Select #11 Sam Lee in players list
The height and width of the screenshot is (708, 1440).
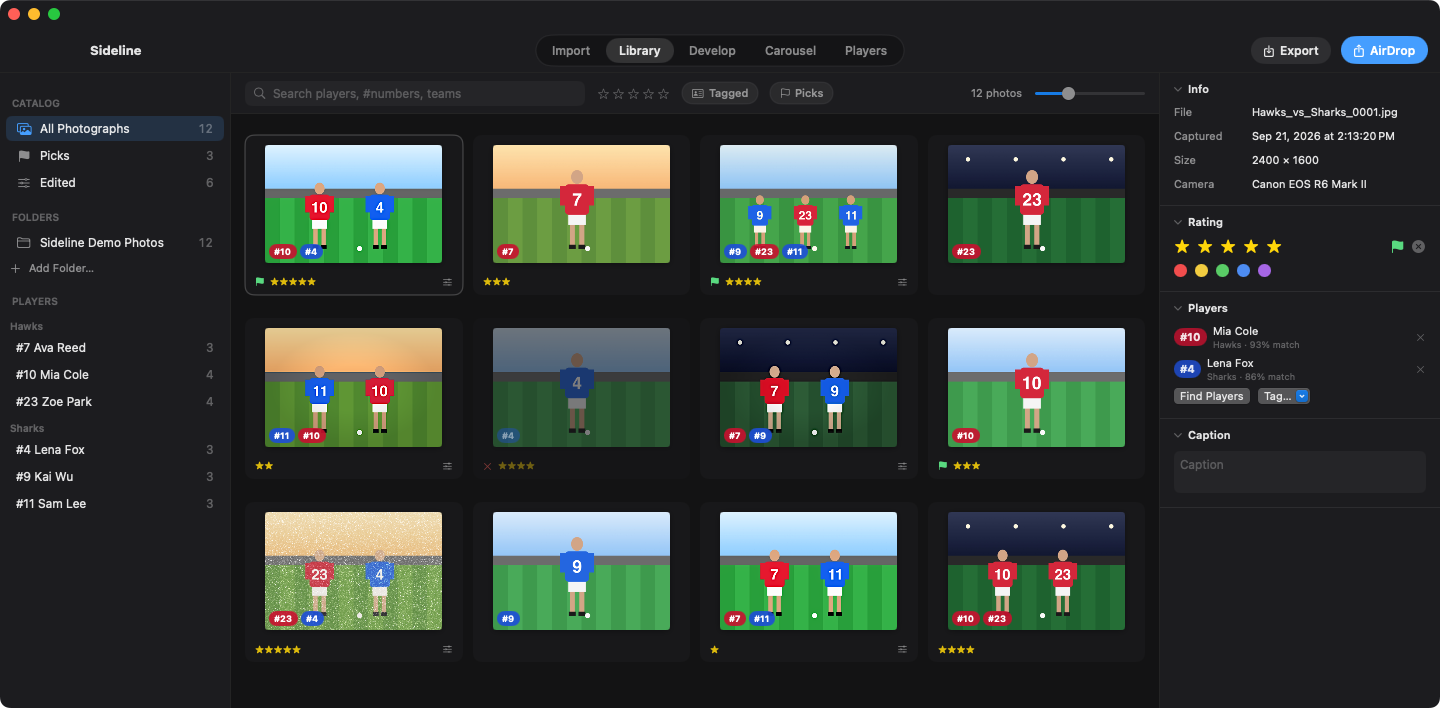tap(115, 503)
